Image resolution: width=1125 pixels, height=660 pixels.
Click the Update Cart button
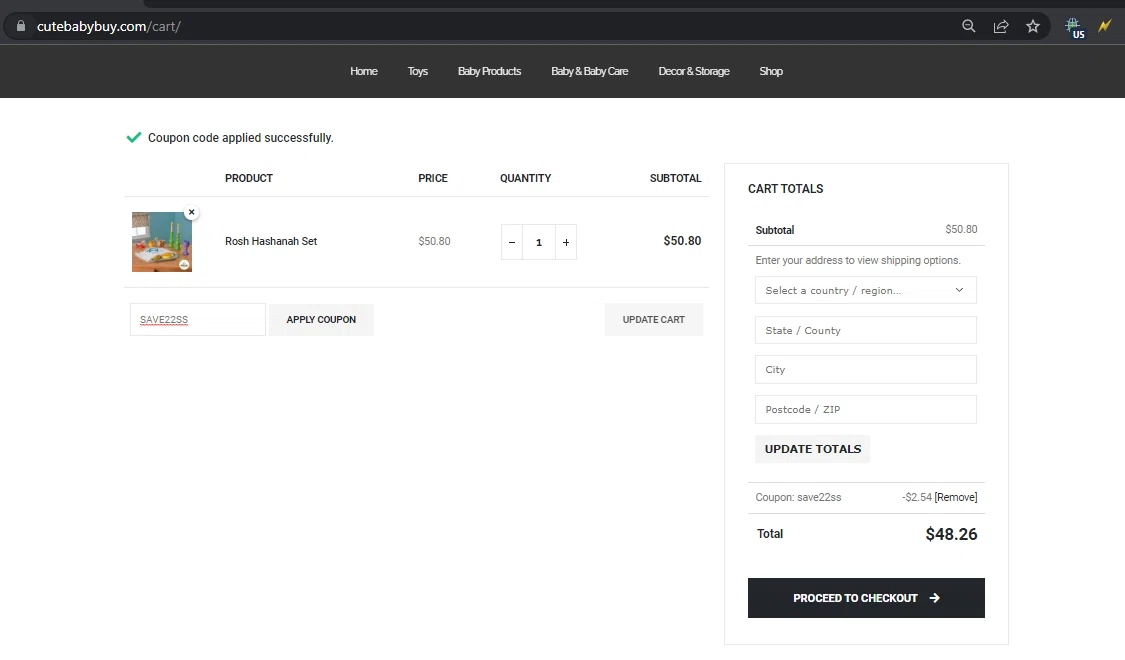point(654,319)
